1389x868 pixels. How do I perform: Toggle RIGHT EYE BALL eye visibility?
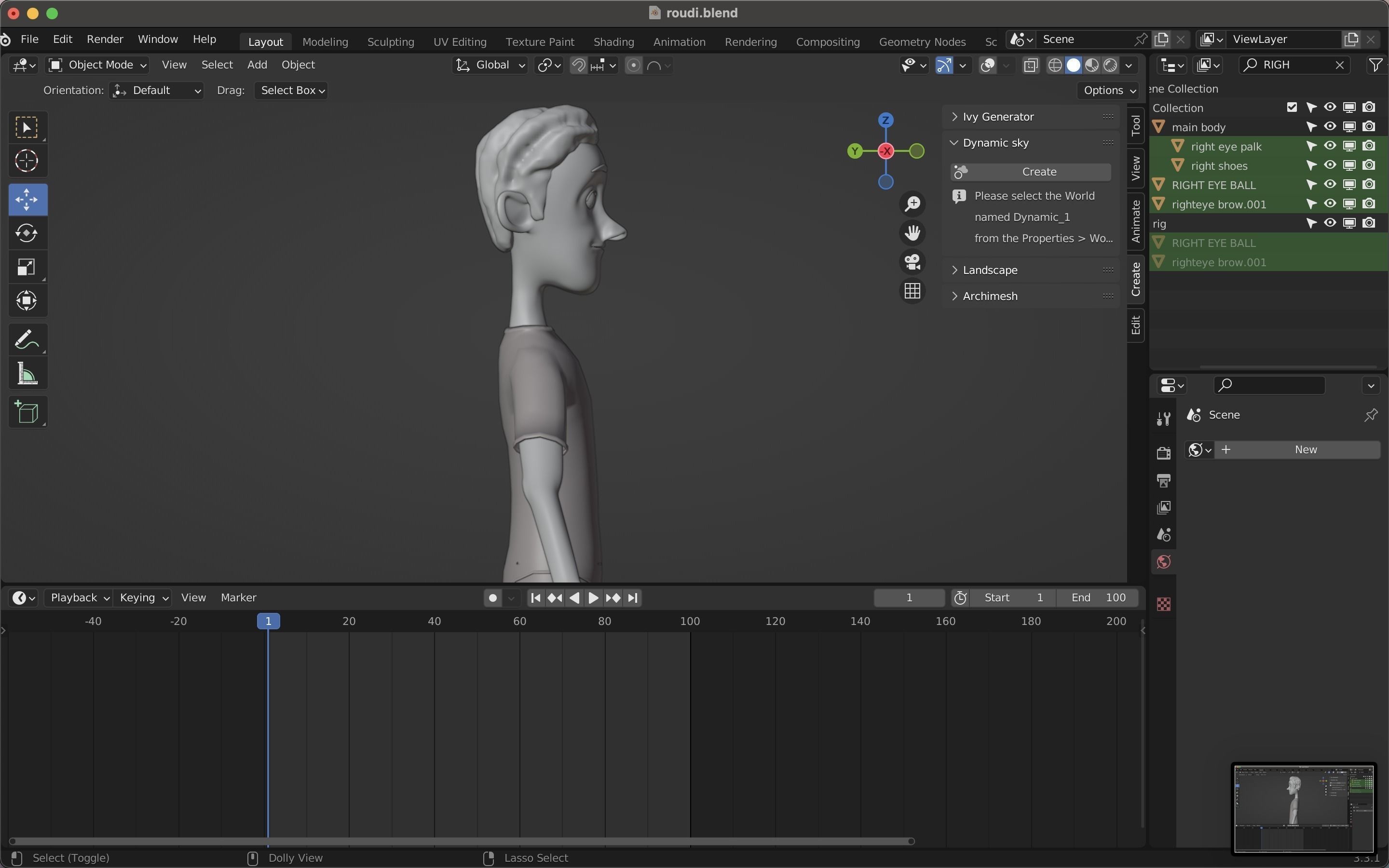pyautogui.click(x=1330, y=185)
